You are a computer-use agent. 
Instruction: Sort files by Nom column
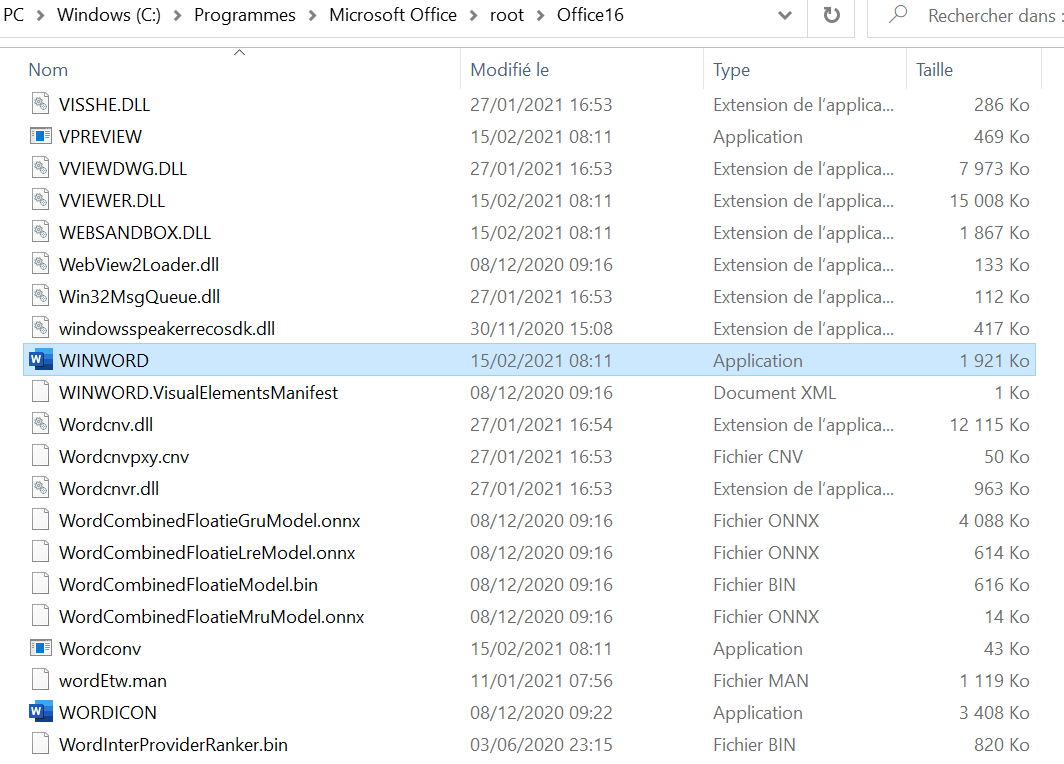pos(48,70)
